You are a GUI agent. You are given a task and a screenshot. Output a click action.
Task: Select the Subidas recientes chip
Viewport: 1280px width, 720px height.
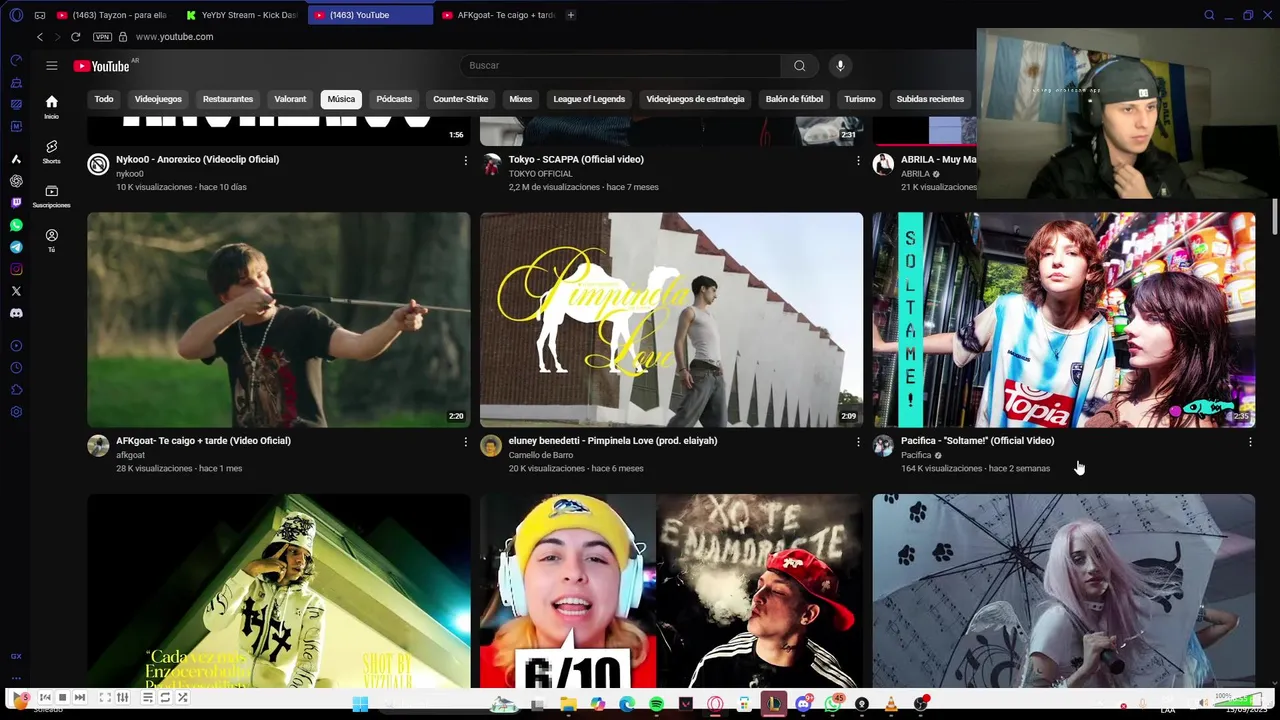click(930, 99)
